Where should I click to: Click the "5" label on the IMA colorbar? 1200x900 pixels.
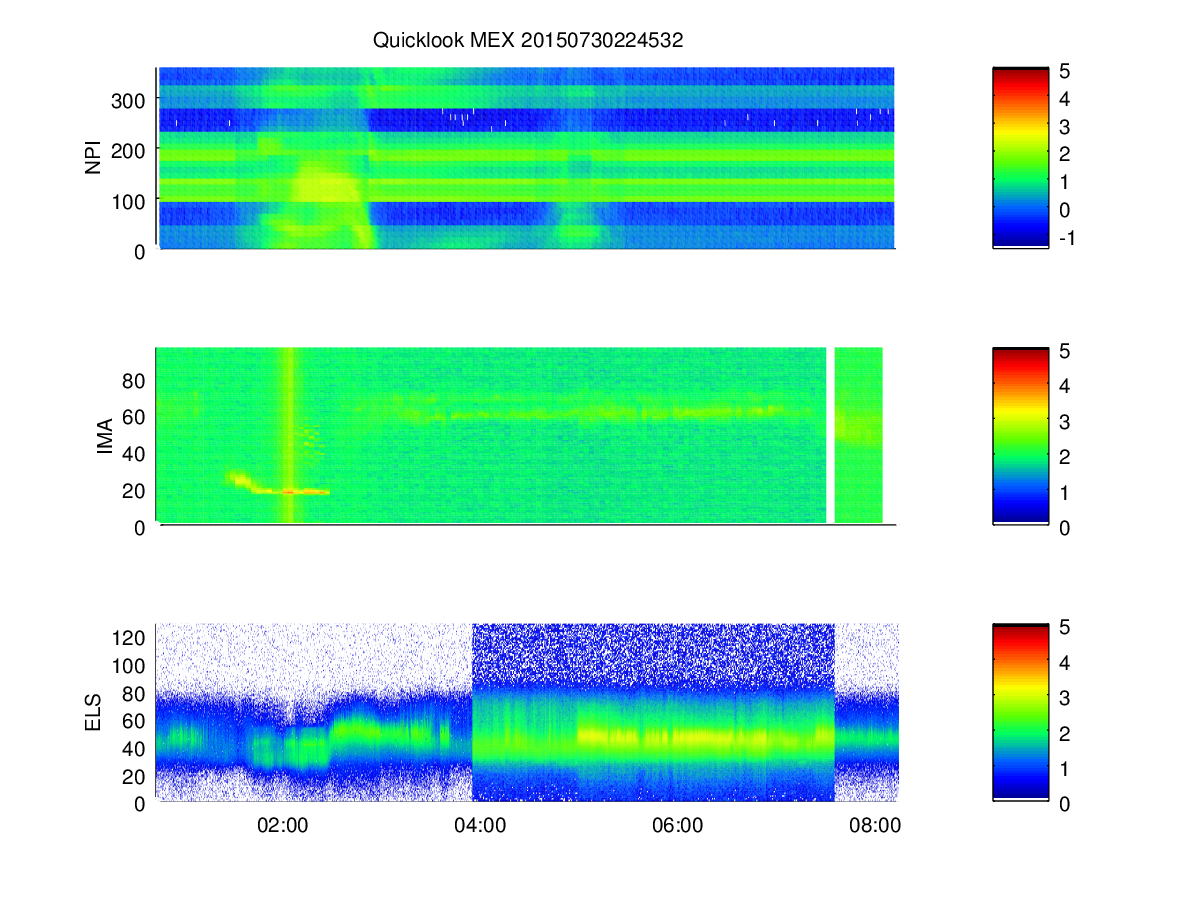point(1065,351)
